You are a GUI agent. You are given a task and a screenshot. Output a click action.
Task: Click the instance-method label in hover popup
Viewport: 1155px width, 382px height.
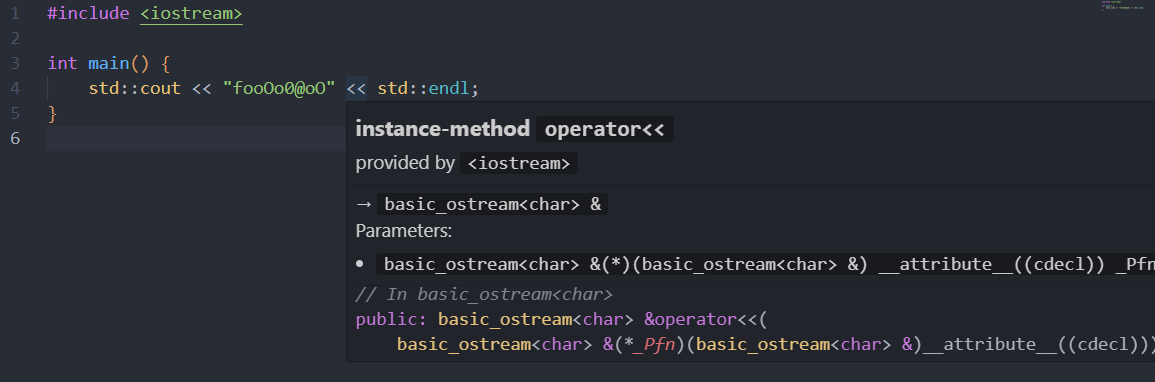443,130
